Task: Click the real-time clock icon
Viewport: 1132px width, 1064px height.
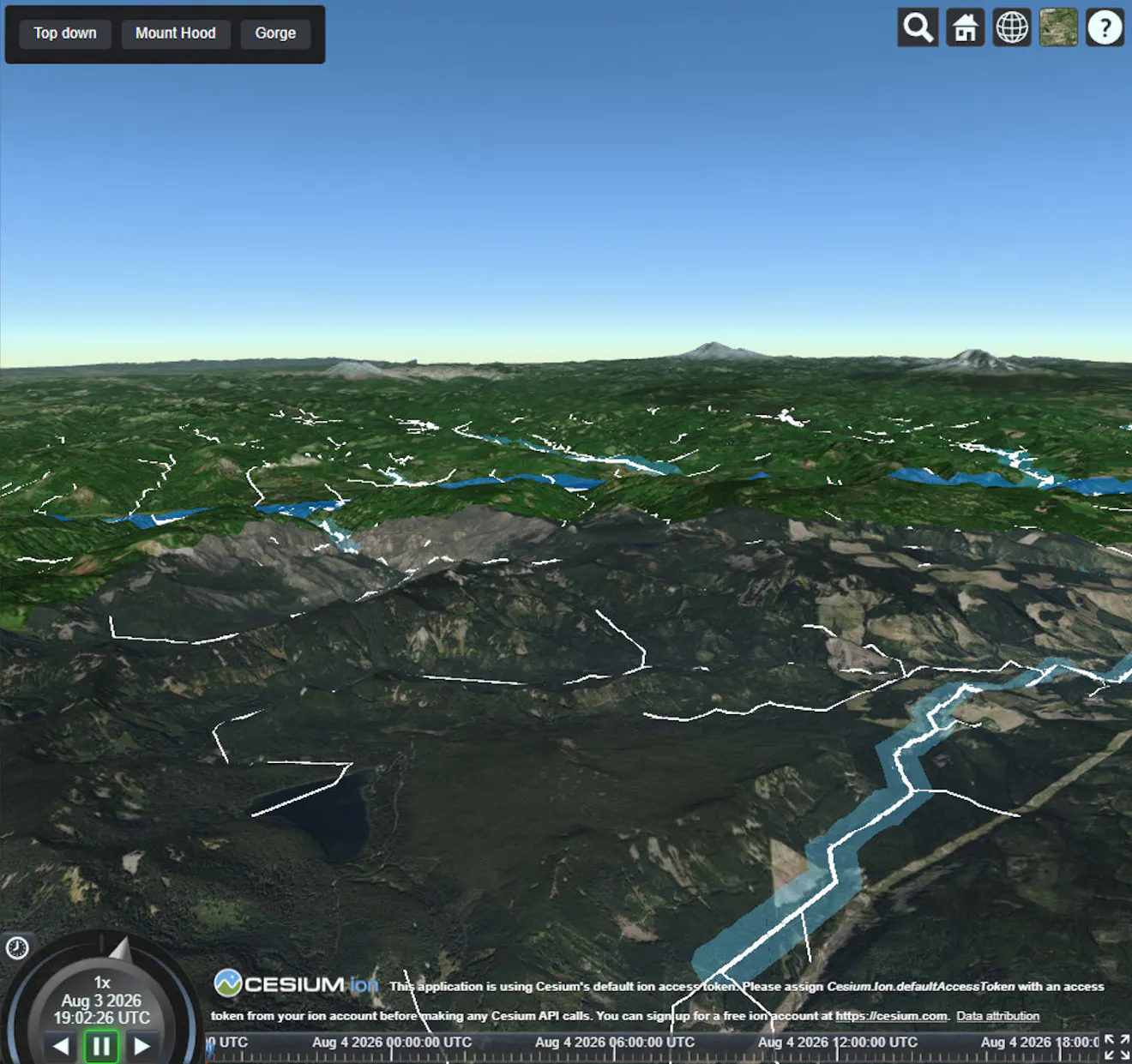Action: pyautogui.click(x=17, y=947)
